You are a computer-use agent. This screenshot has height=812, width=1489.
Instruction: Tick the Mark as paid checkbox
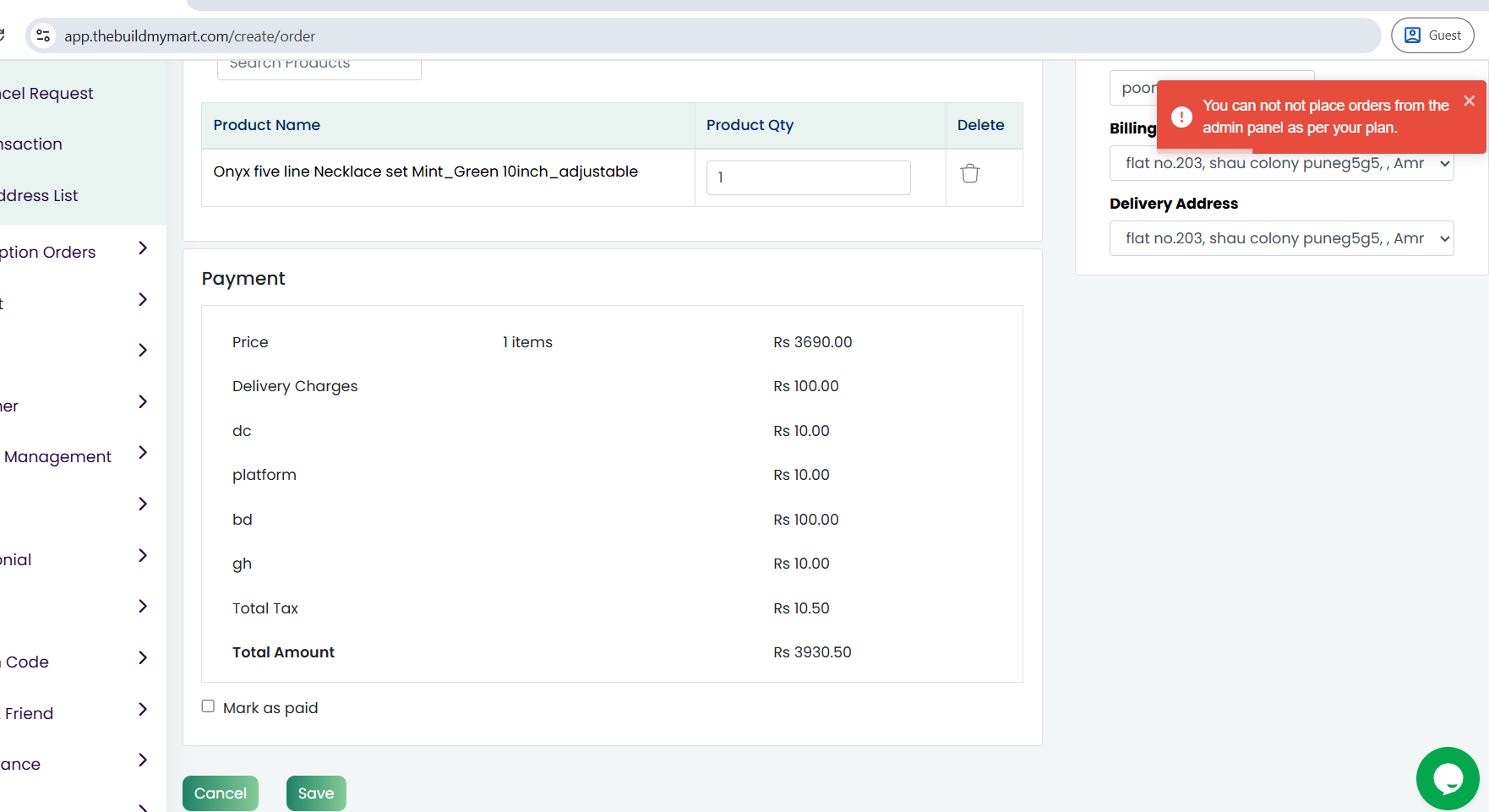click(x=208, y=706)
